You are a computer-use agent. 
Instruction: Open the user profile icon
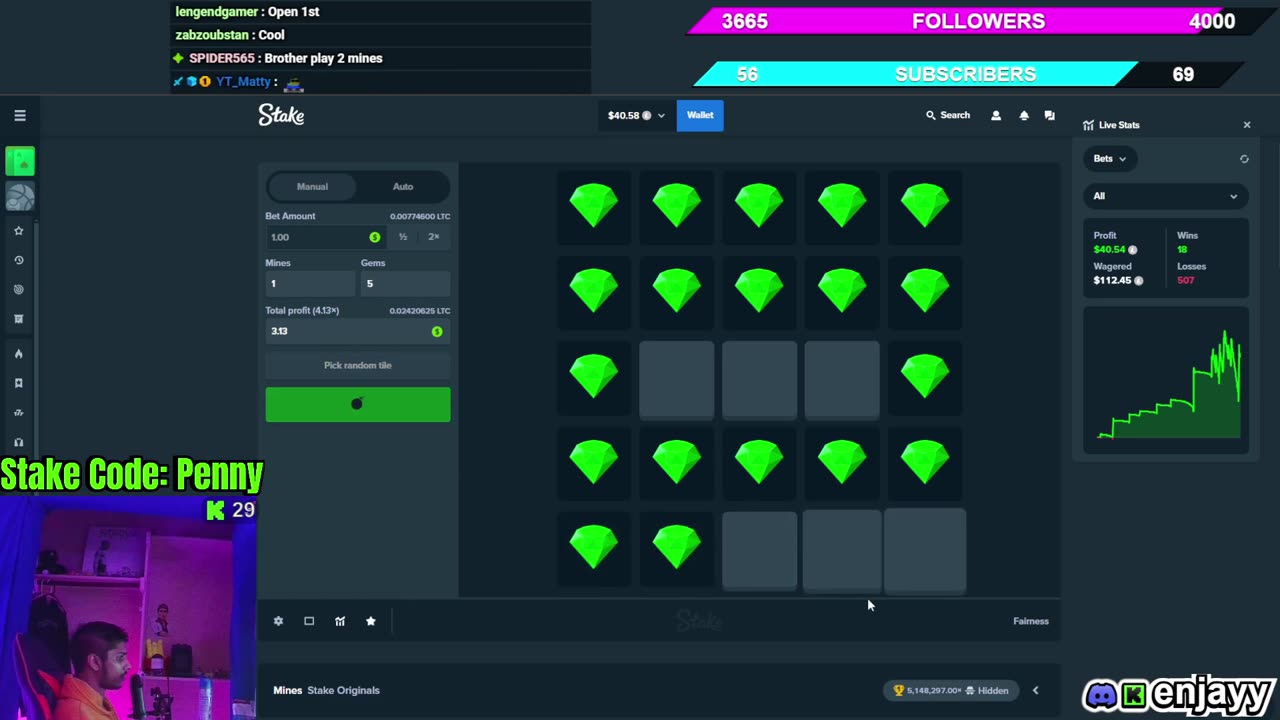[995, 115]
